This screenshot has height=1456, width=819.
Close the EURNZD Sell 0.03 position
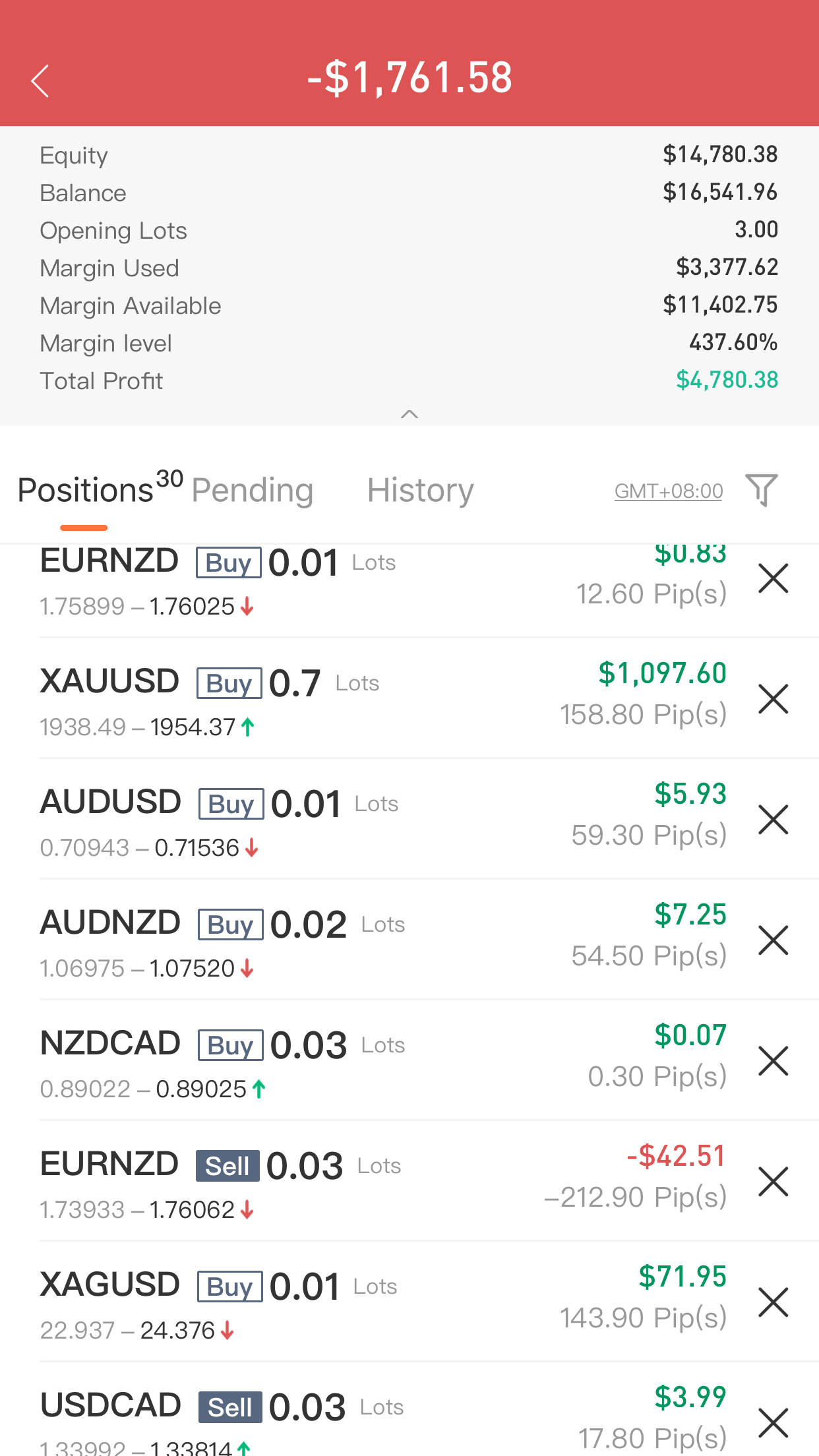click(773, 1182)
